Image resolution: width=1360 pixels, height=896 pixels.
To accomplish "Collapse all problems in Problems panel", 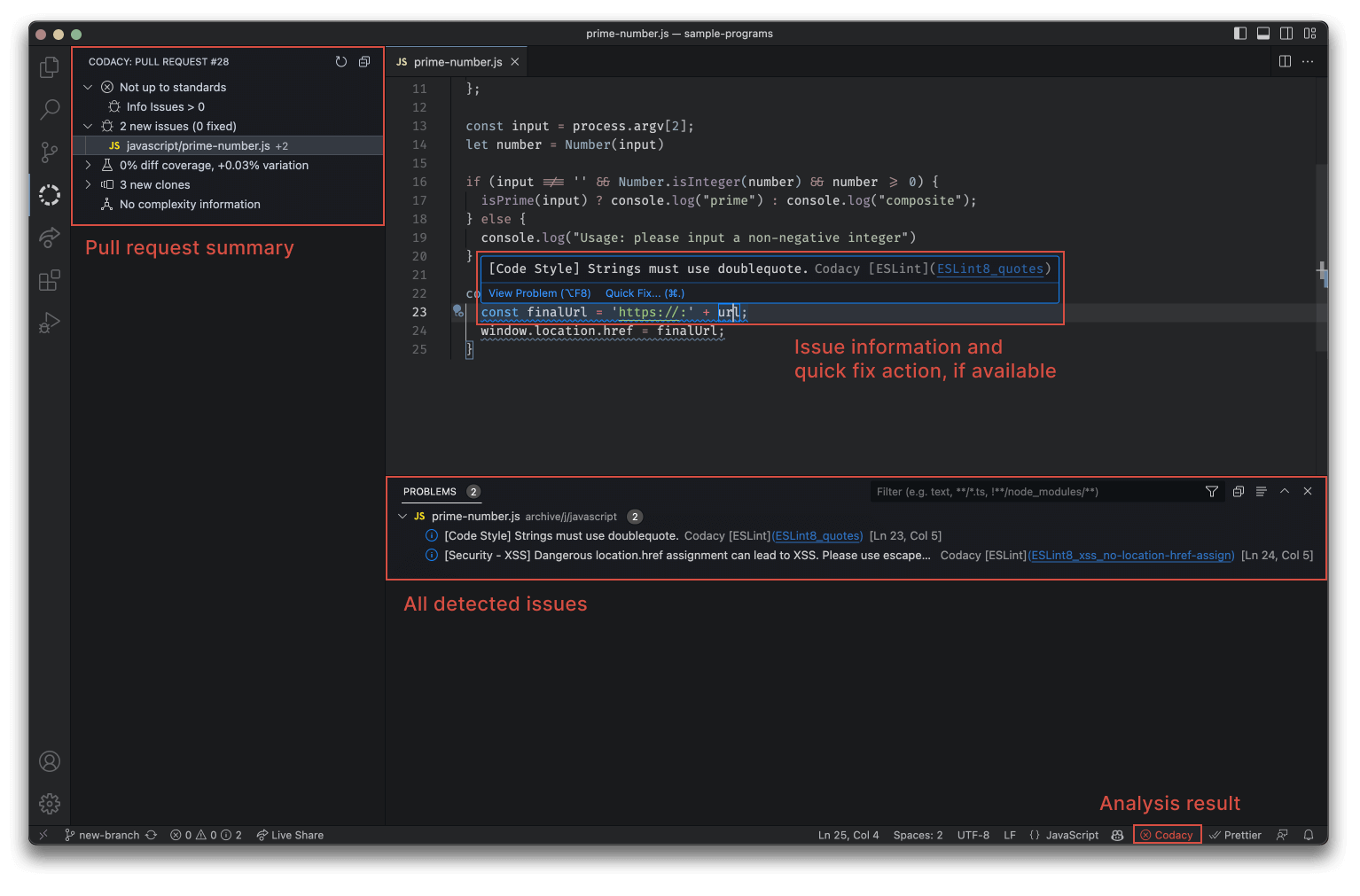I will 1239,492.
